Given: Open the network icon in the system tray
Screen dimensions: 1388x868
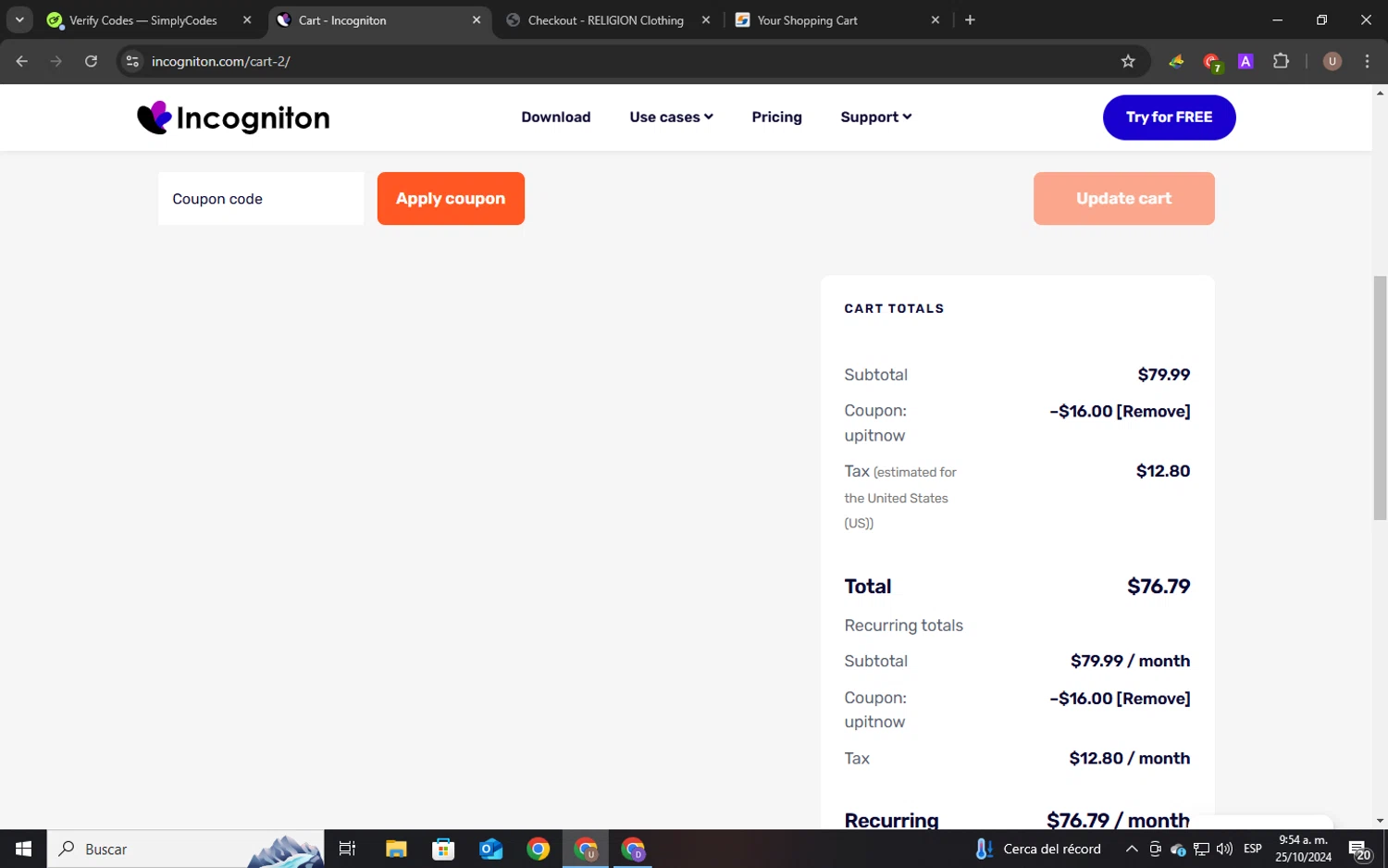Looking at the screenshot, I should coord(1201,849).
